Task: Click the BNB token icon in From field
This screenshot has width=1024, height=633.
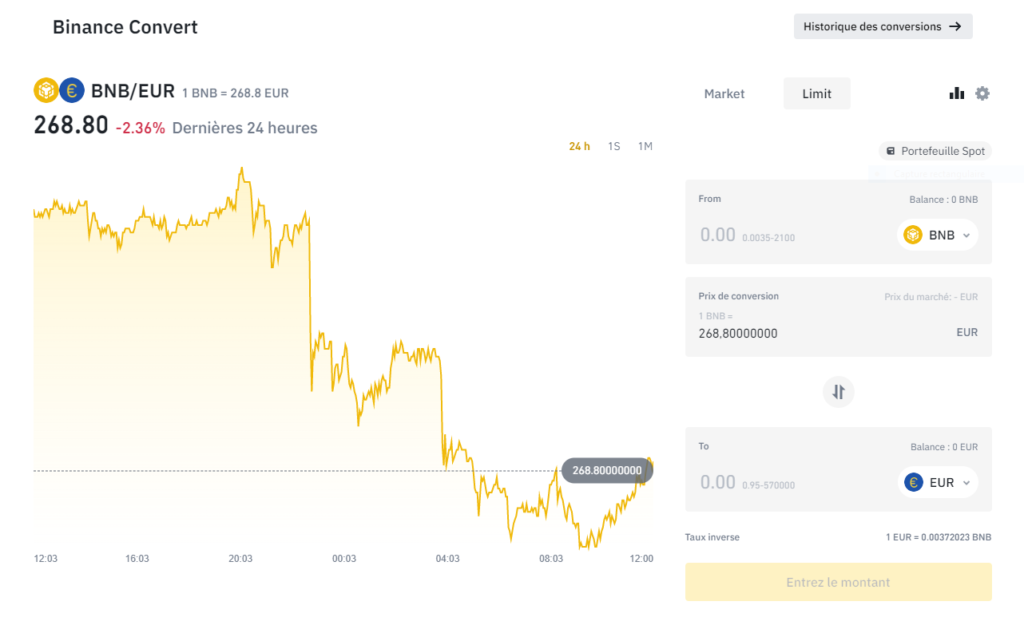Action: pyautogui.click(x=915, y=234)
